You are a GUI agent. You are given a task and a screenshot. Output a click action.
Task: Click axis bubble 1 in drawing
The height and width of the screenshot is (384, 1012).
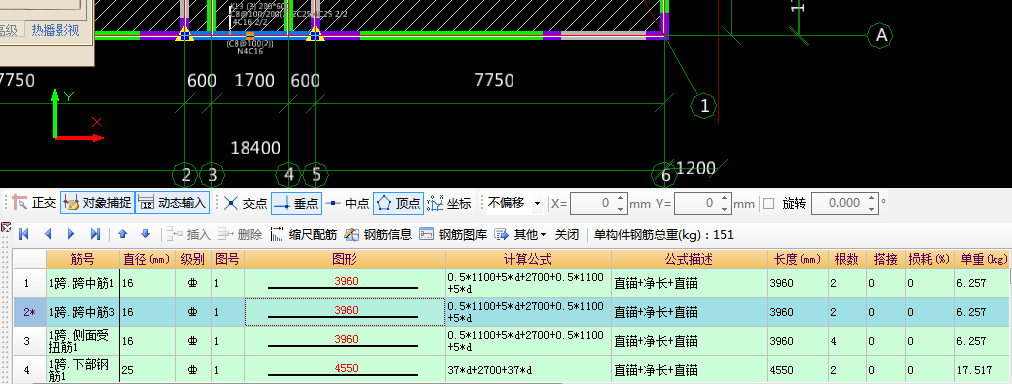[x=704, y=105]
